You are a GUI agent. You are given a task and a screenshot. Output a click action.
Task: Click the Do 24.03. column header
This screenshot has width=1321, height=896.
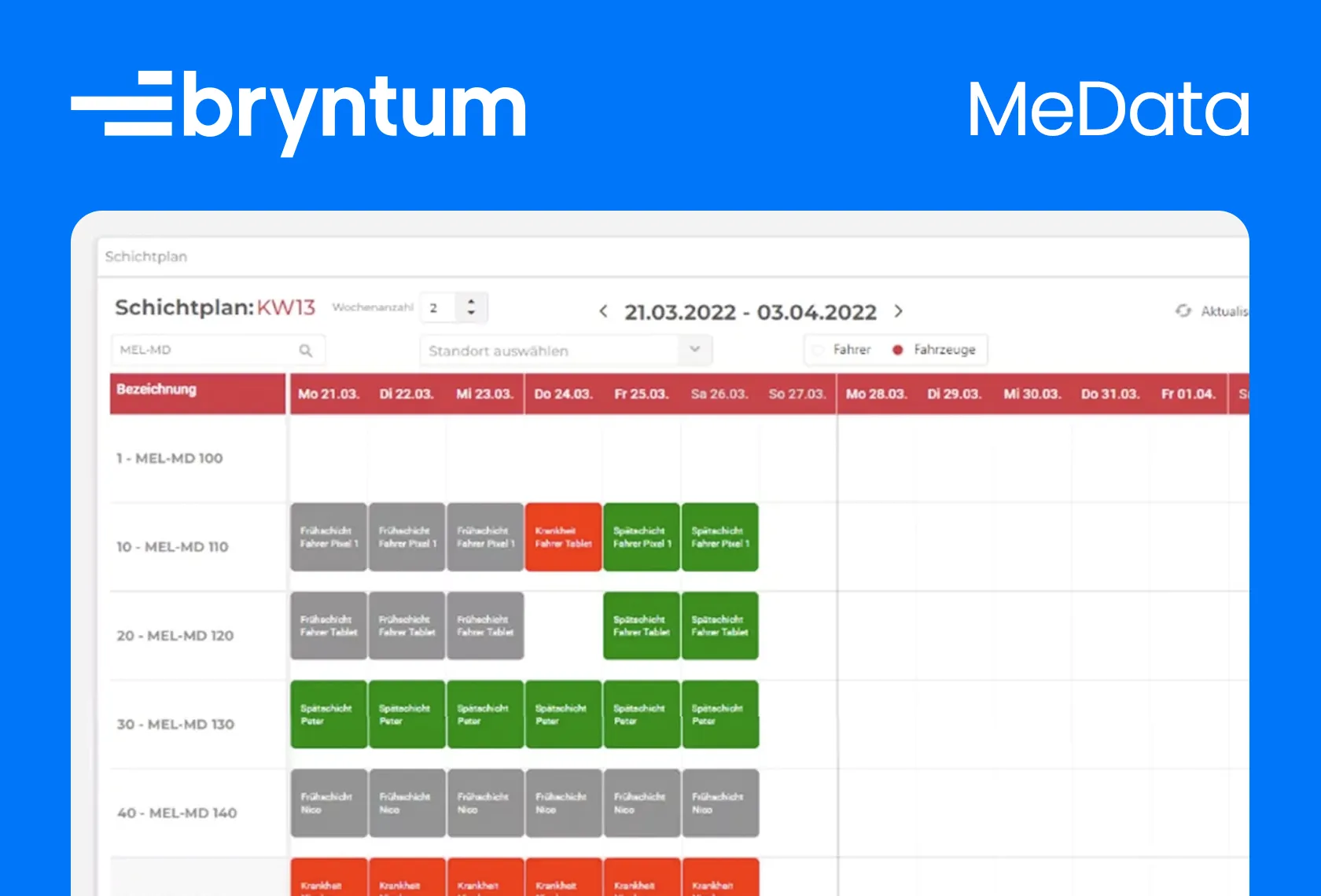[x=563, y=394]
